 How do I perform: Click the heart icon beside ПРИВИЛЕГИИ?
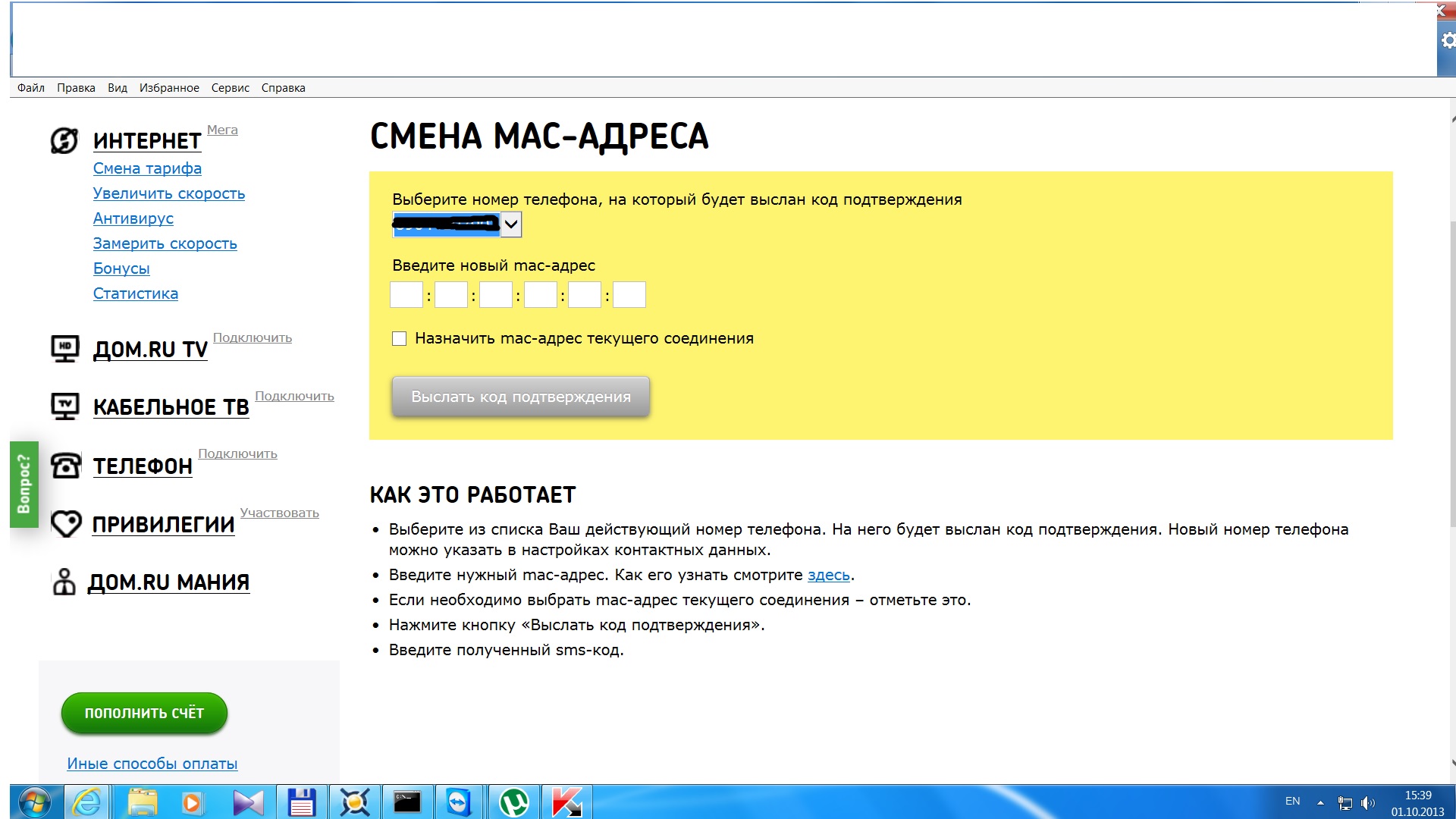(x=66, y=523)
